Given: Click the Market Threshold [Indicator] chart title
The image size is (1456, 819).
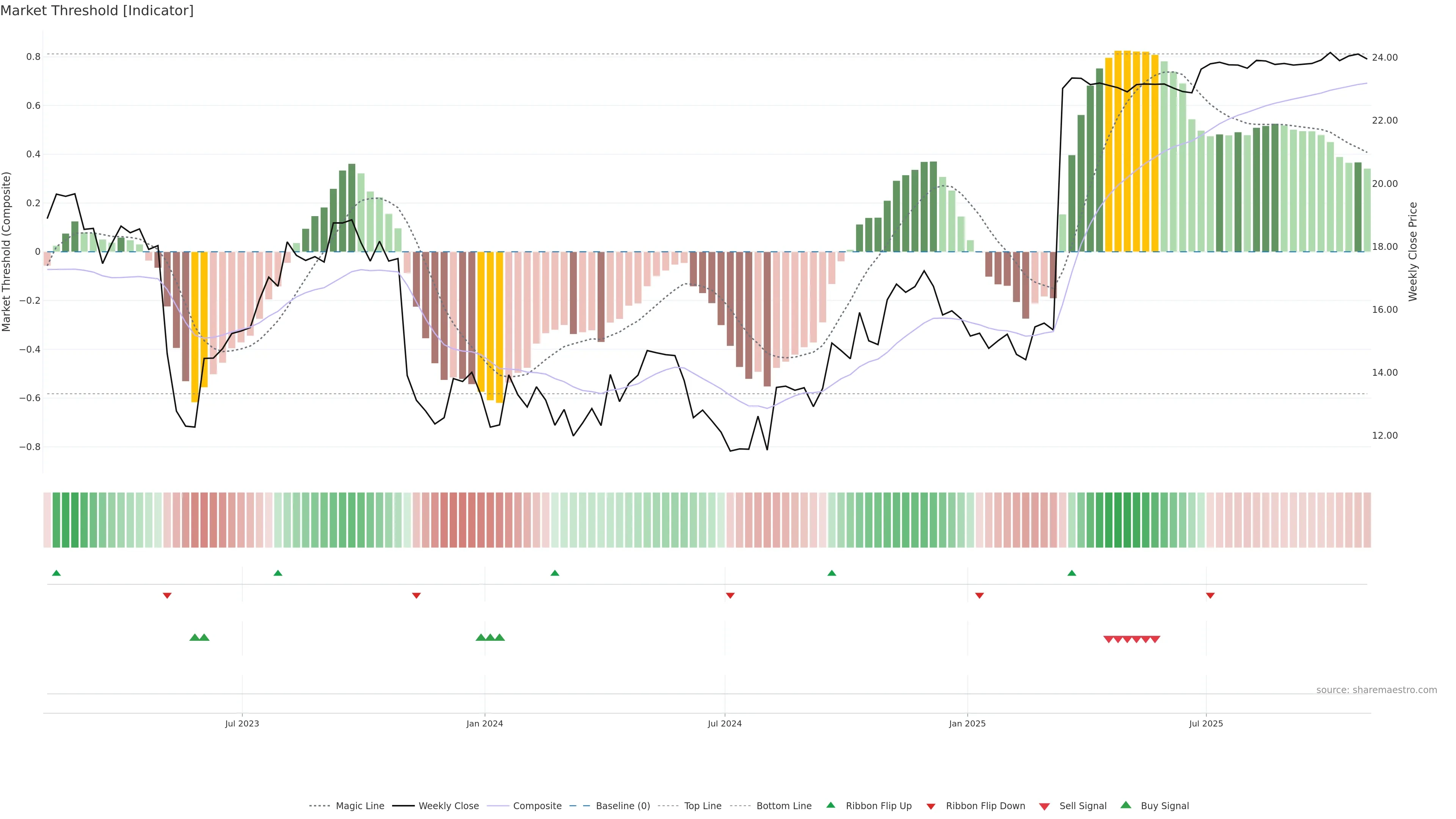Looking at the screenshot, I should 97,11.
